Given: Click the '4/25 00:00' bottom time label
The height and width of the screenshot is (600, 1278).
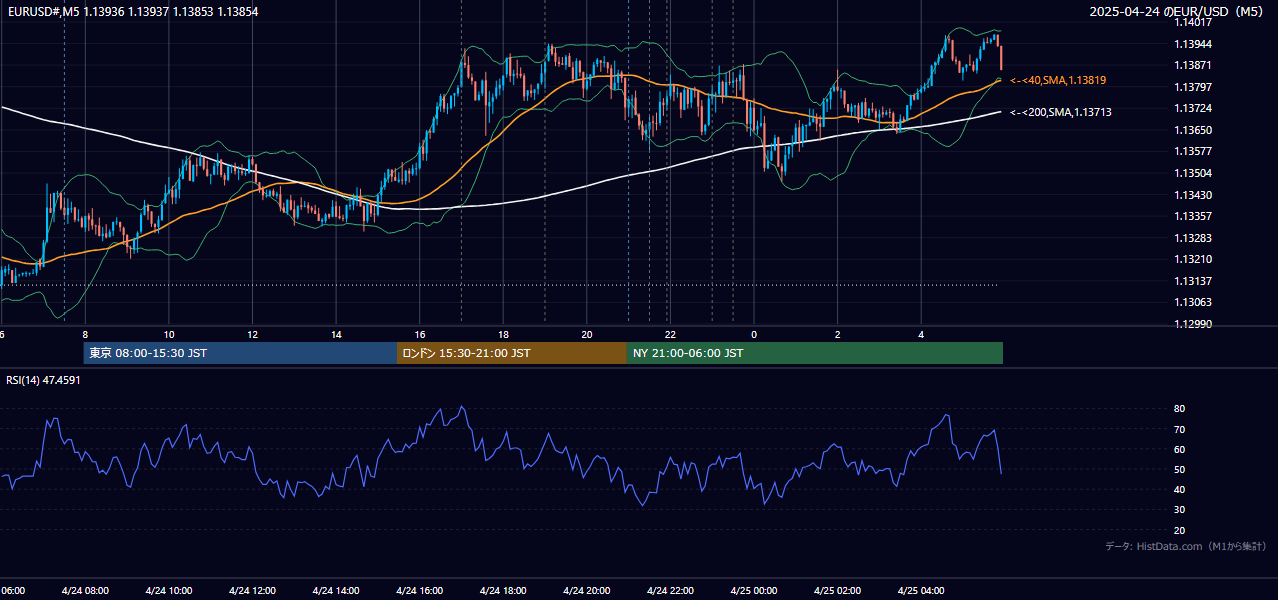Looking at the screenshot, I should (754, 591).
